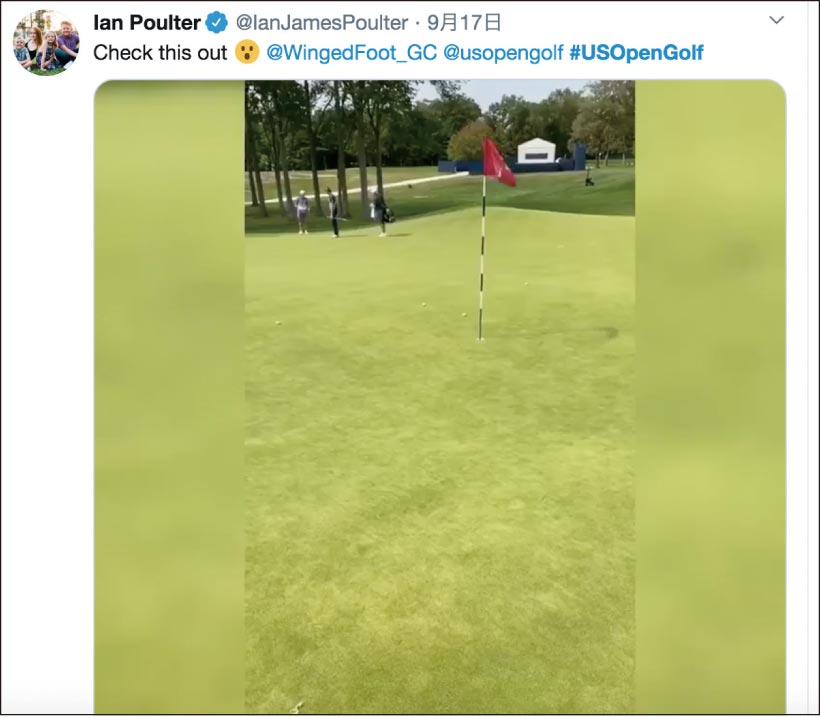Image resolution: width=820 pixels, height=717 pixels.
Task: Open the @WingedFoot_GC mention
Action: [351, 53]
